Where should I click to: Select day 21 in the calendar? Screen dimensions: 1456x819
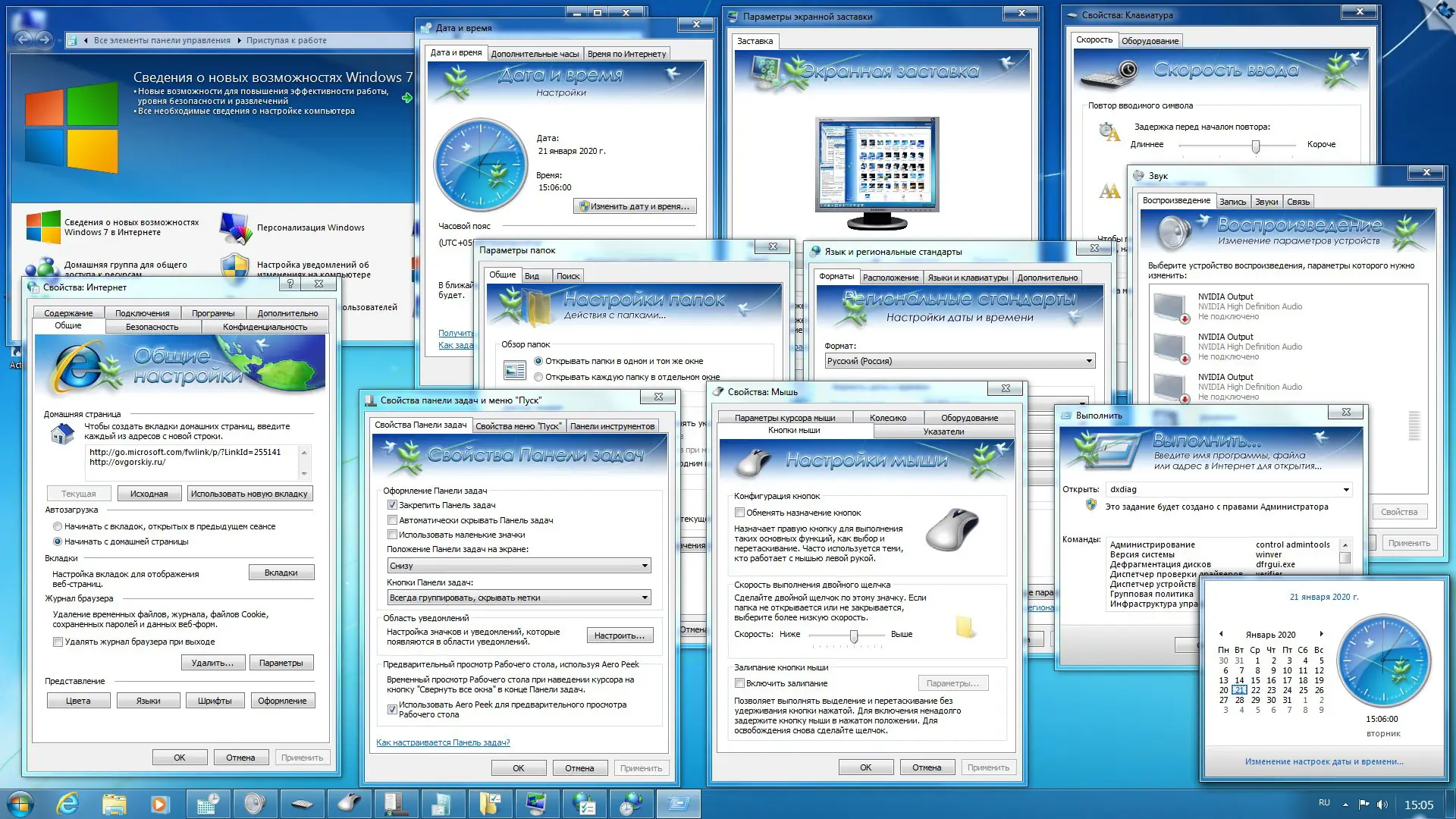pos(1238,690)
